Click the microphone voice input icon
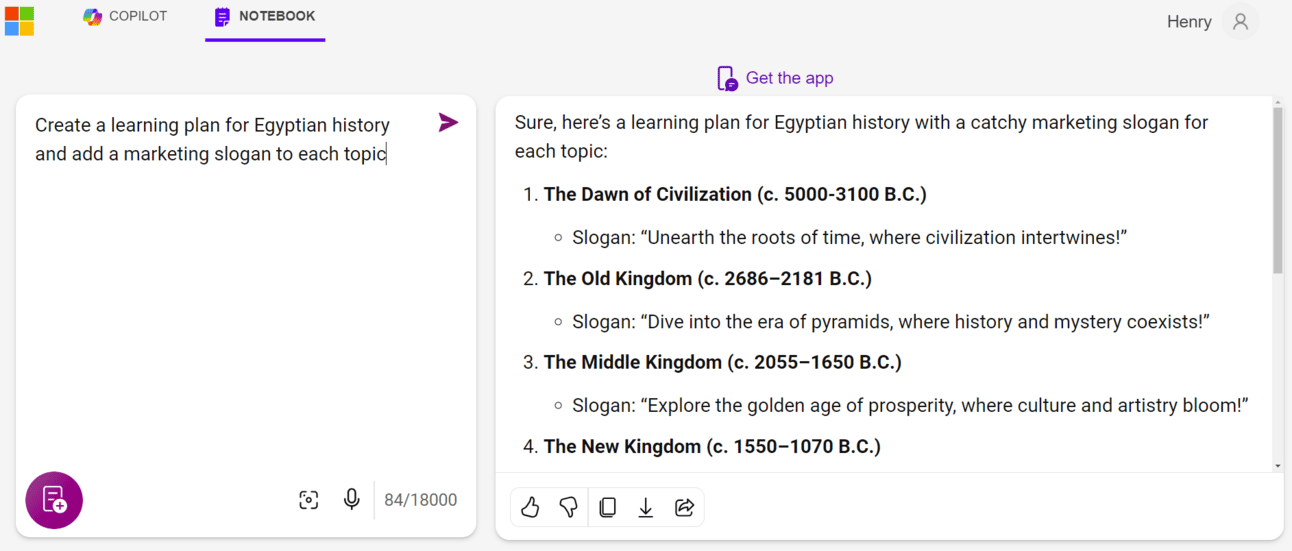The height and width of the screenshot is (551, 1292). (x=351, y=499)
